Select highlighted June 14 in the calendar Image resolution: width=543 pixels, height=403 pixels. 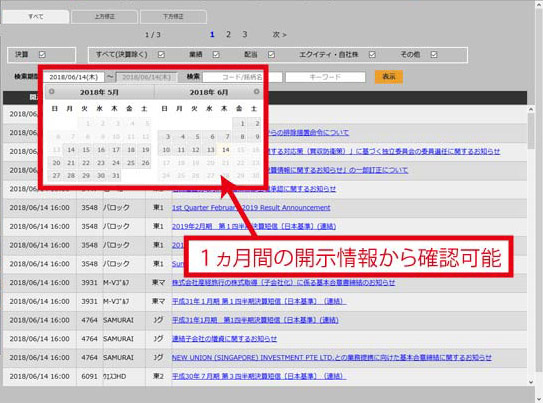[225, 150]
